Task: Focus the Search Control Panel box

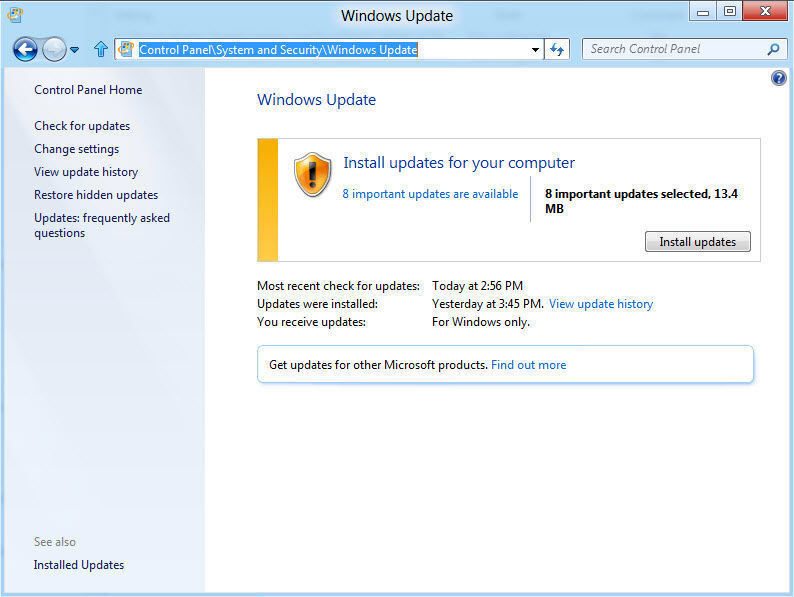Action: (x=684, y=49)
